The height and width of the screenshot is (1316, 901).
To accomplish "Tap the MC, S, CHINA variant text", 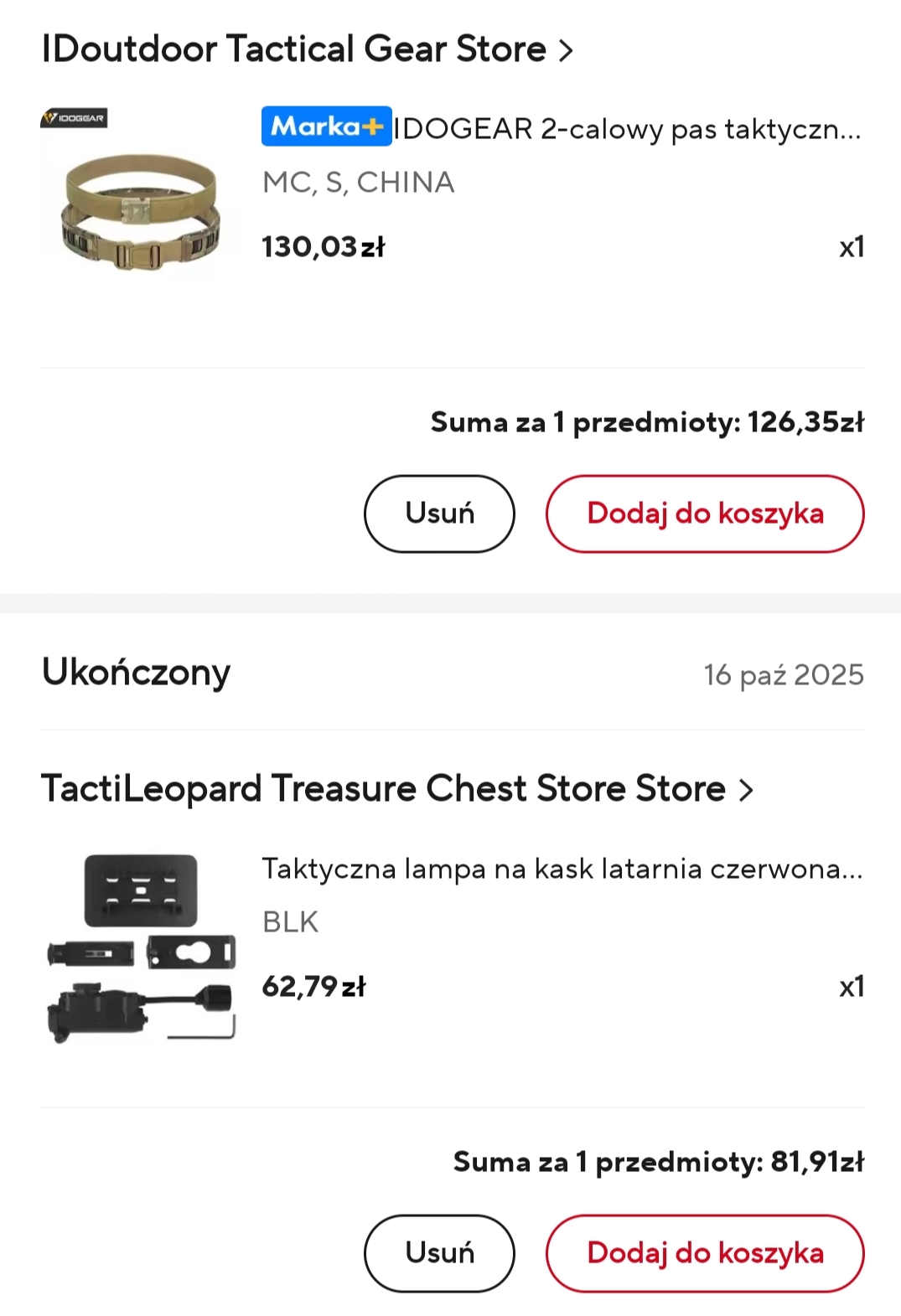I will coord(358,182).
